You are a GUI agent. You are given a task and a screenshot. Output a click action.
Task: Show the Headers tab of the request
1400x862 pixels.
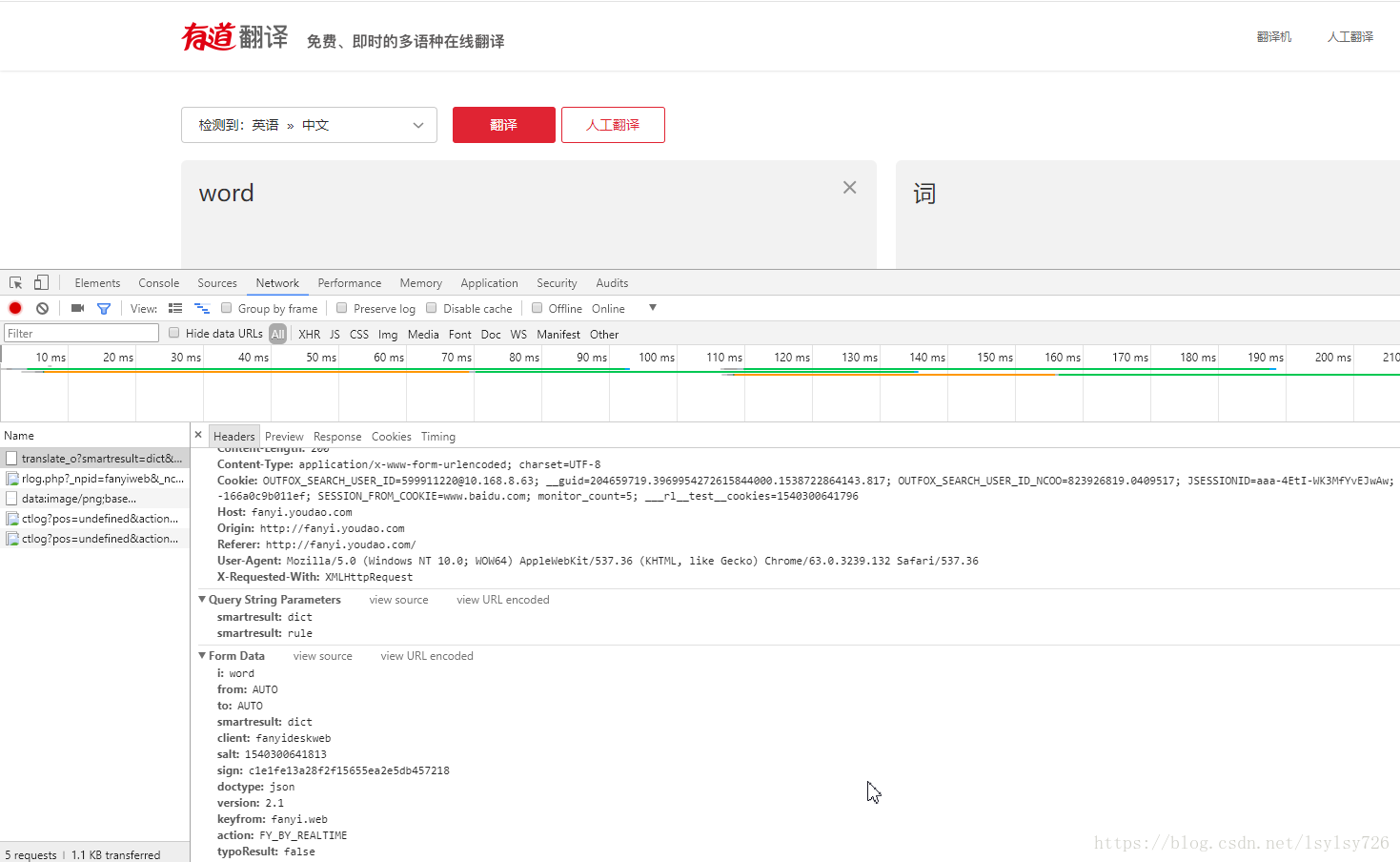tap(234, 437)
